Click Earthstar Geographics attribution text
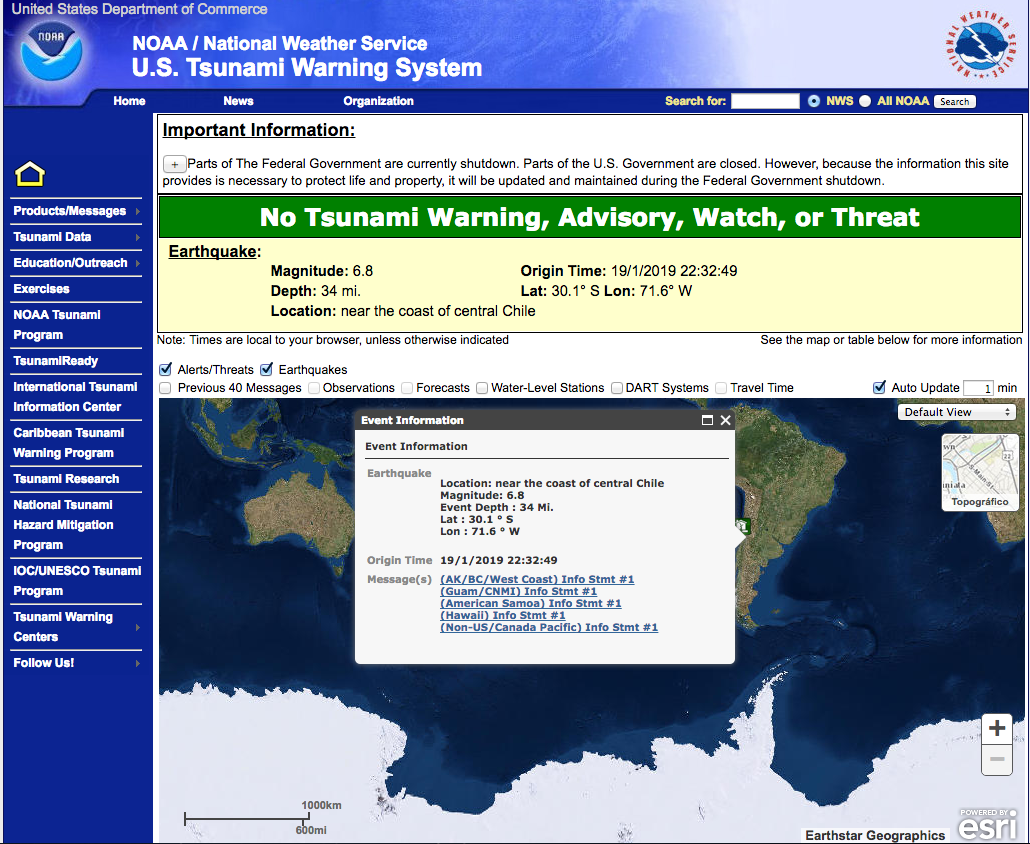1030x844 pixels. (875, 835)
